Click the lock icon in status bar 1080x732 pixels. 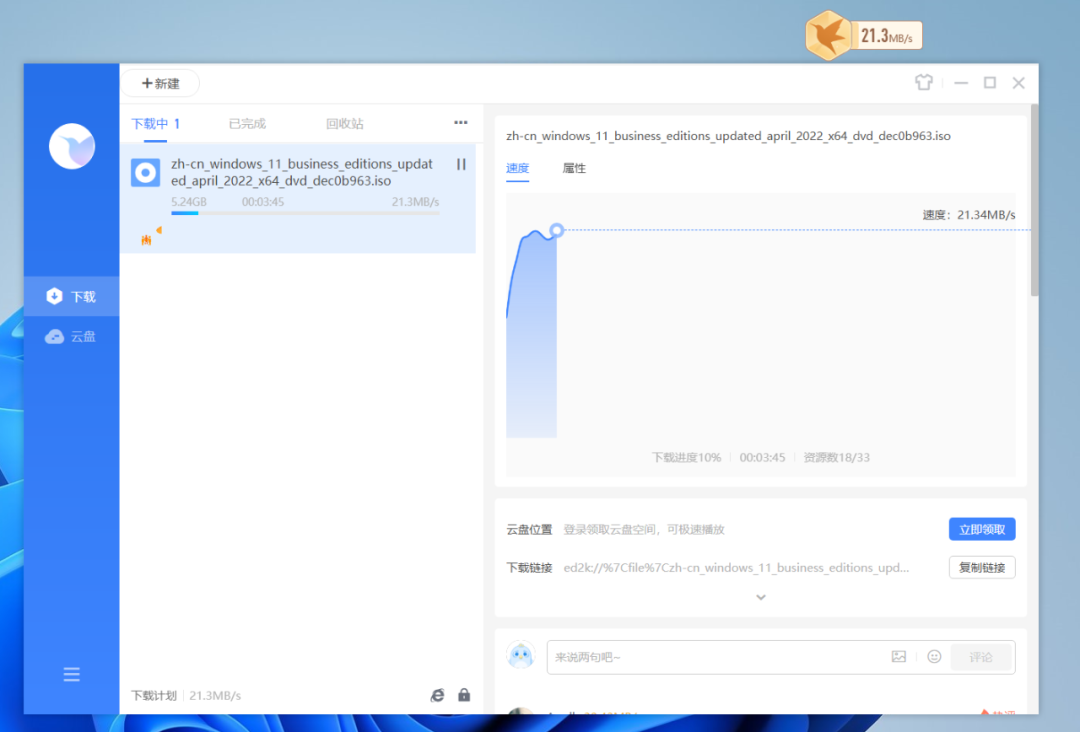coord(464,695)
